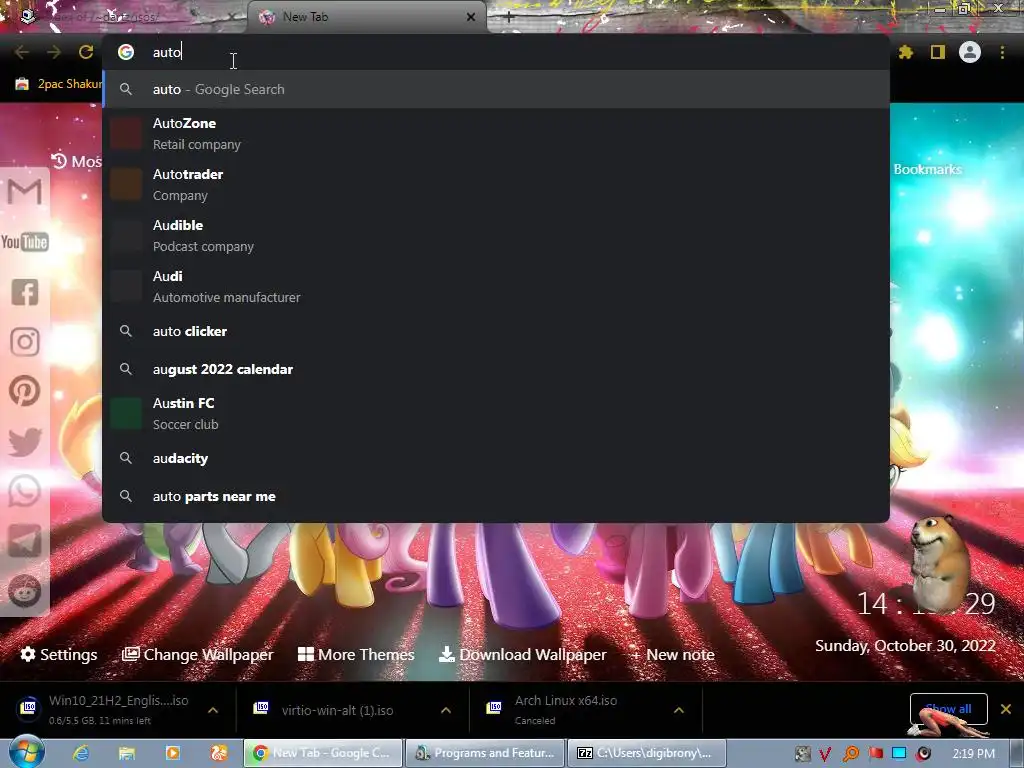Image resolution: width=1024 pixels, height=768 pixels.
Task: Open a new tab with plus button
Action: click(509, 18)
